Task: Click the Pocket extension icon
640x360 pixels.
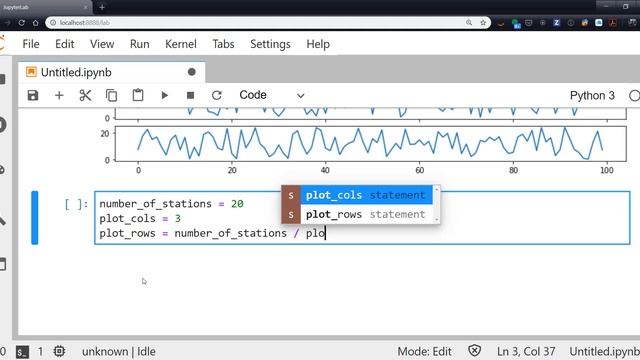Action: pyautogui.click(x=529, y=23)
